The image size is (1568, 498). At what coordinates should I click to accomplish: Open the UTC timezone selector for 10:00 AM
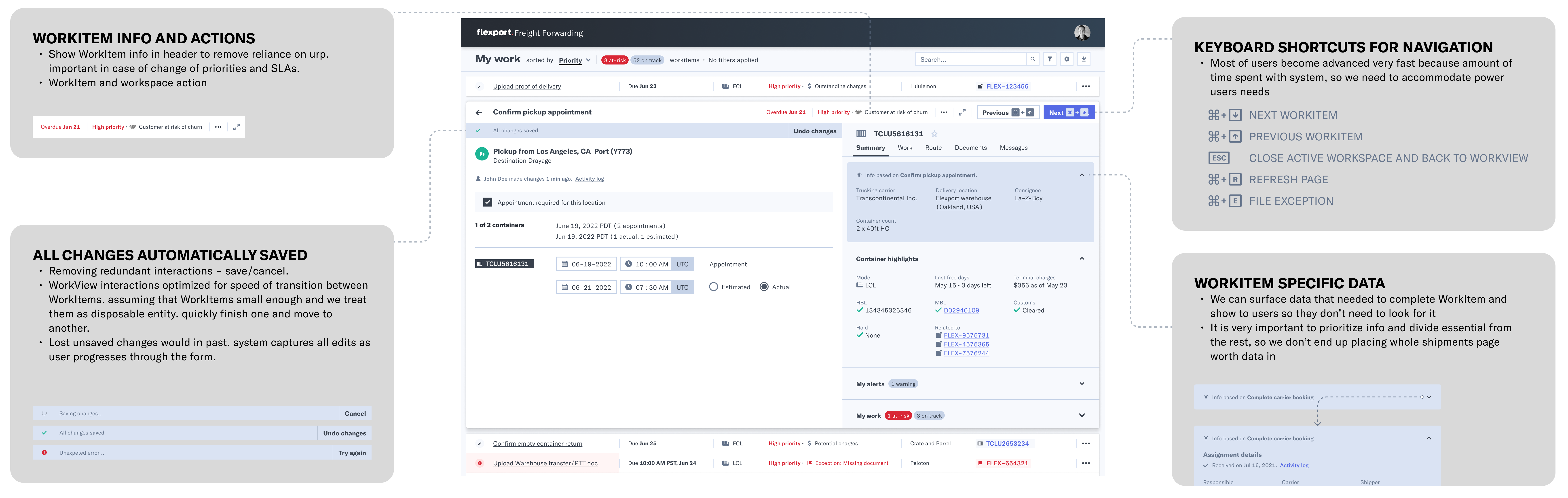click(682, 264)
